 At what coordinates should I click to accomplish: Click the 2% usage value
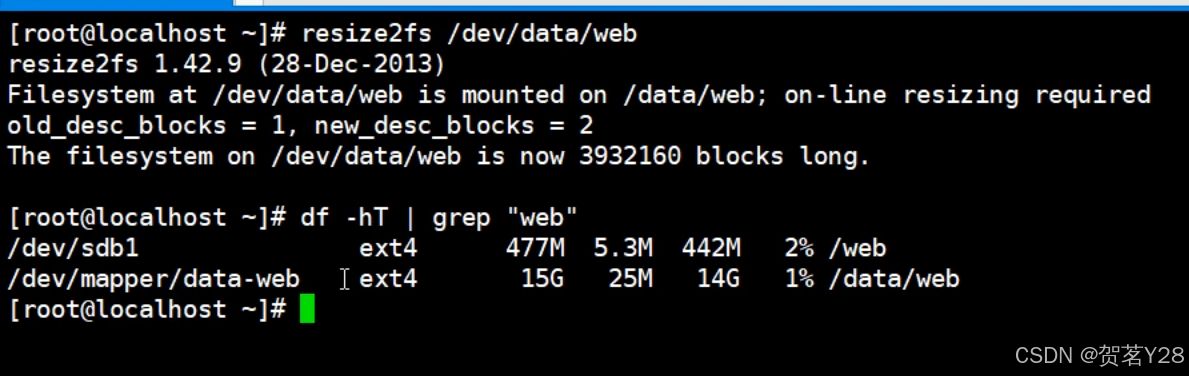coord(799,248)
